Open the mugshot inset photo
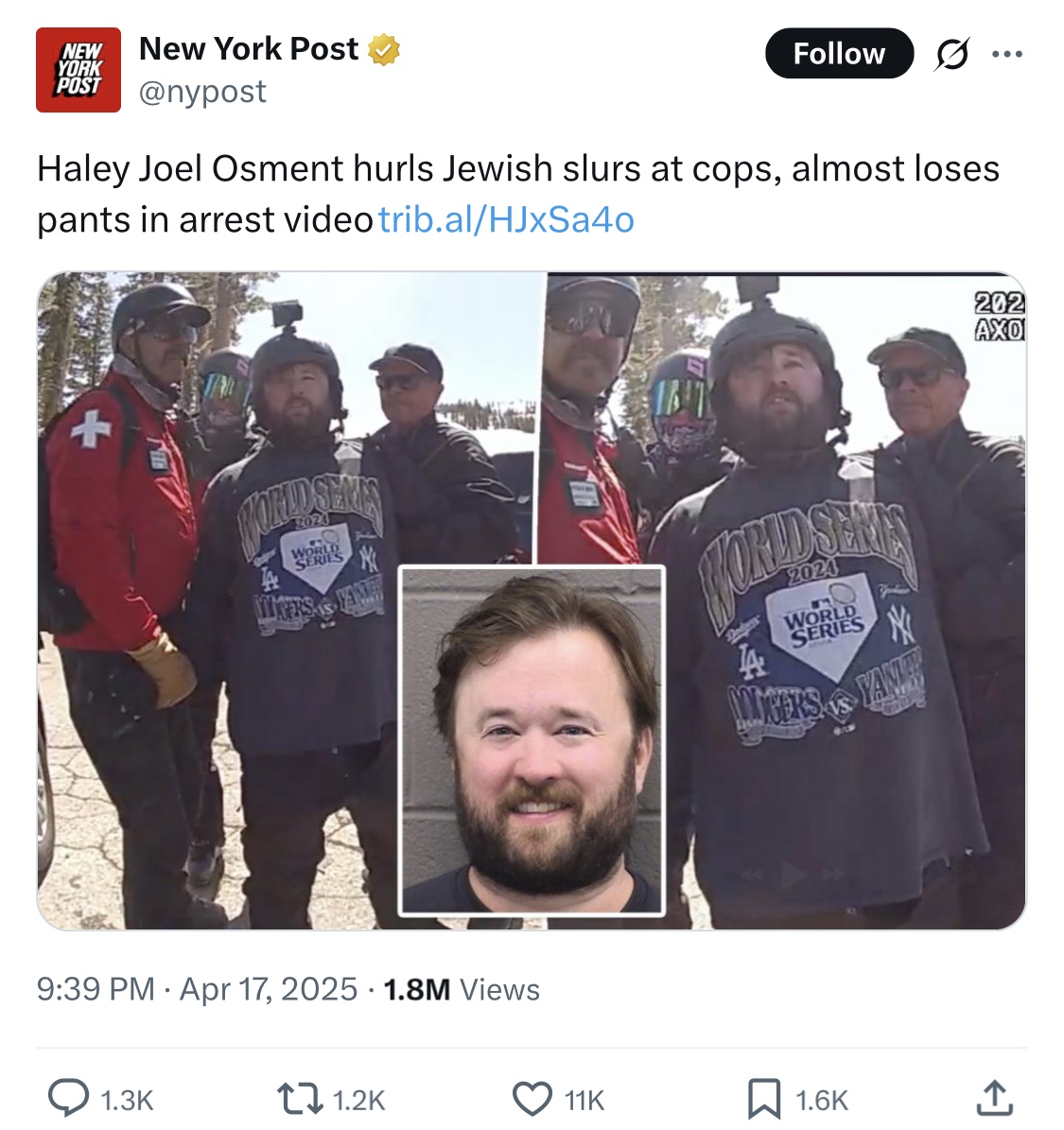This screenshot has height=1130, width=1064. click(532, 740)
